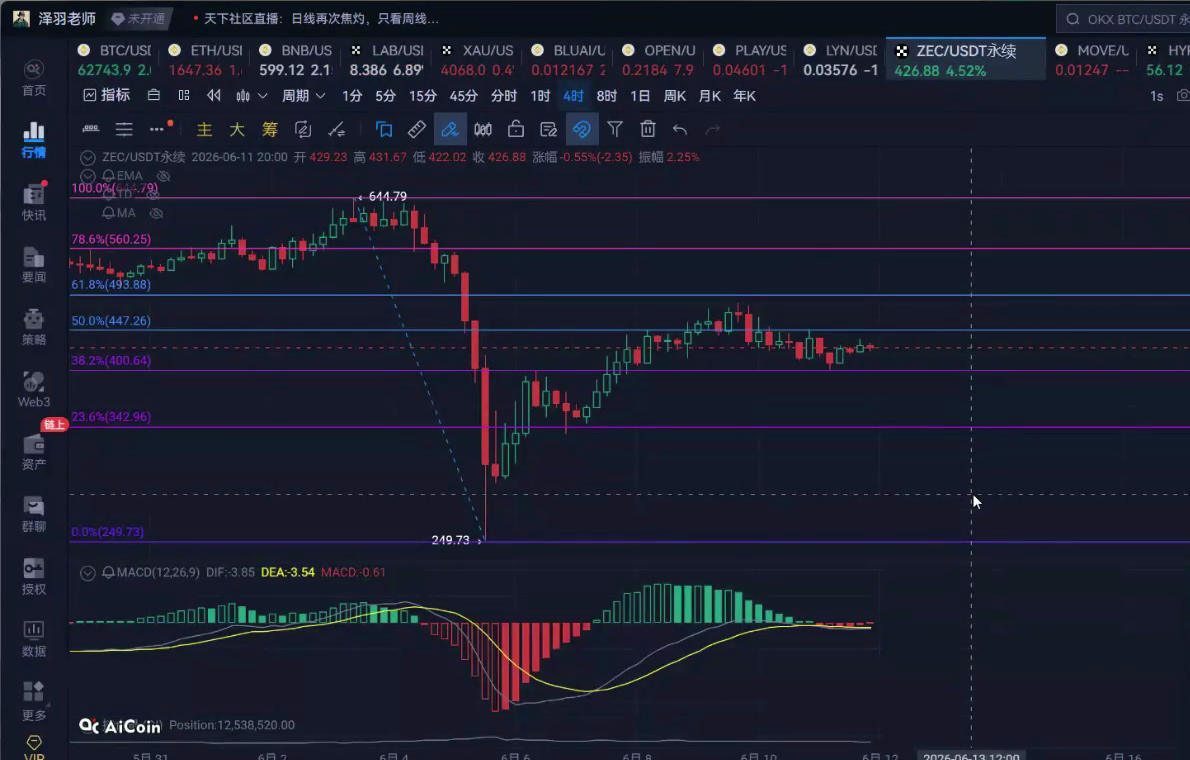This screenshot has width=1190, height=760.
Task: Select the 45分 timeframe
Action: [x=463, y=96]
